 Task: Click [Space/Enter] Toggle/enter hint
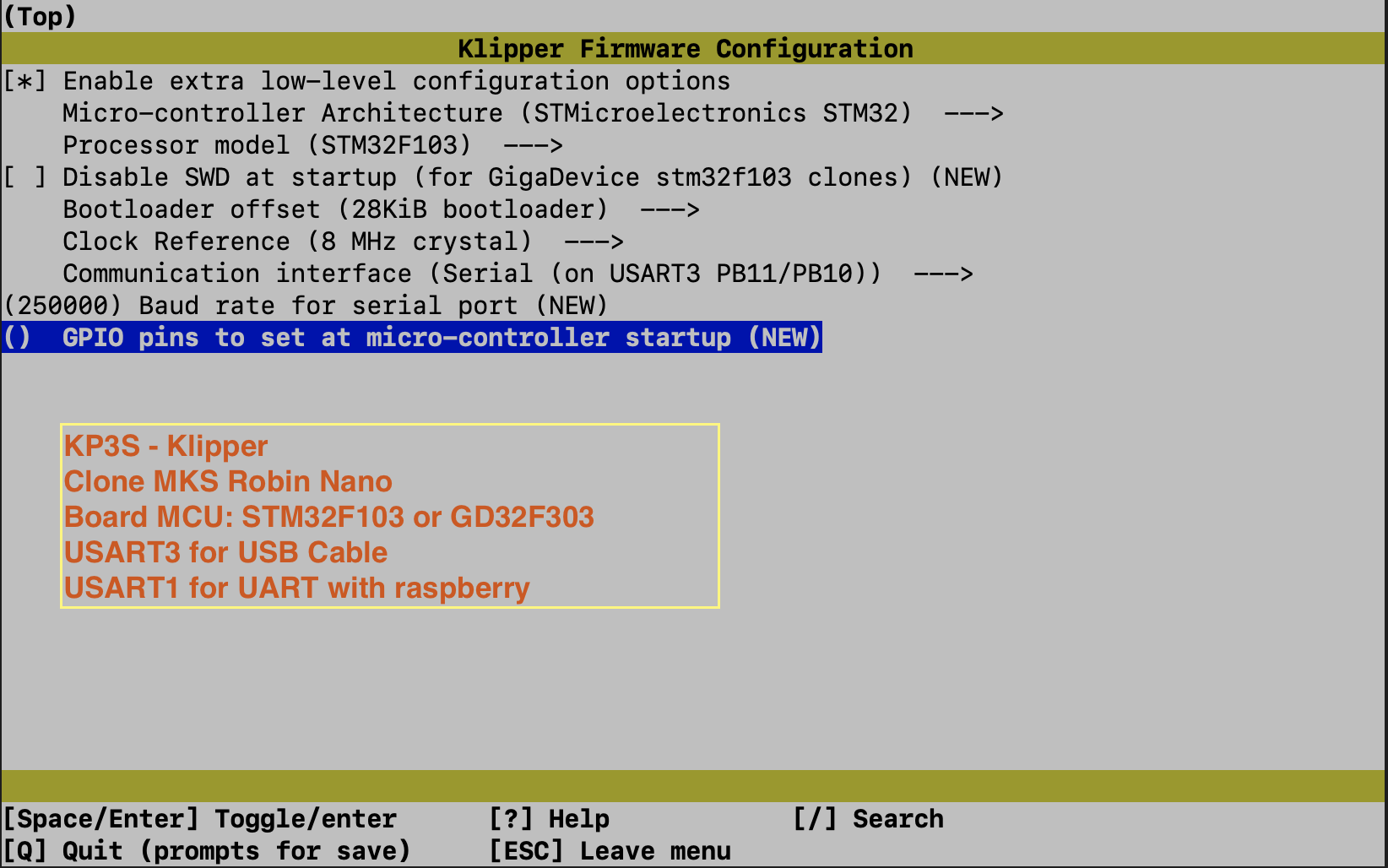click(200, 819)
